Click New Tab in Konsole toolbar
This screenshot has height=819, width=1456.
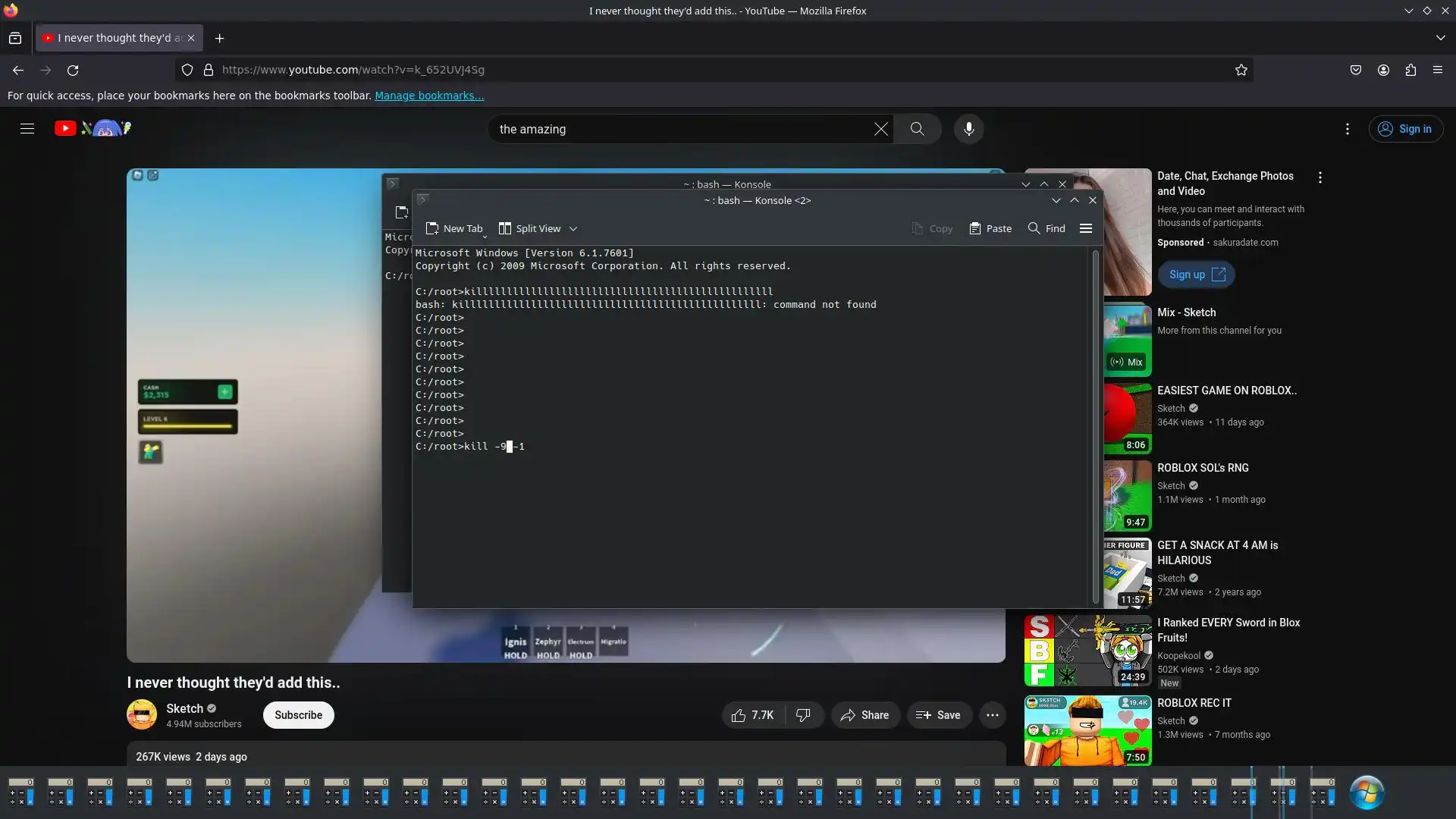pos(454,228)
